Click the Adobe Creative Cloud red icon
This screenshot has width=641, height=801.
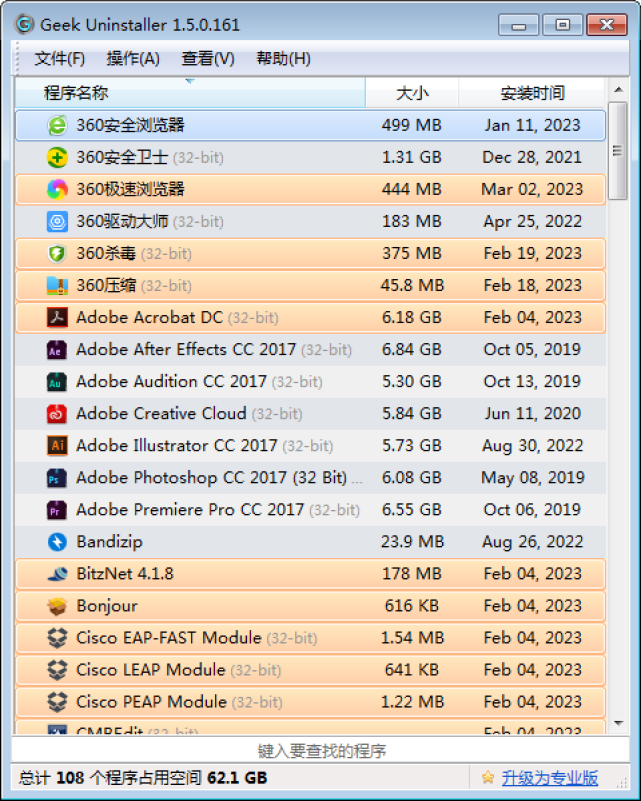pyautogui.click(x=57, y=414)
